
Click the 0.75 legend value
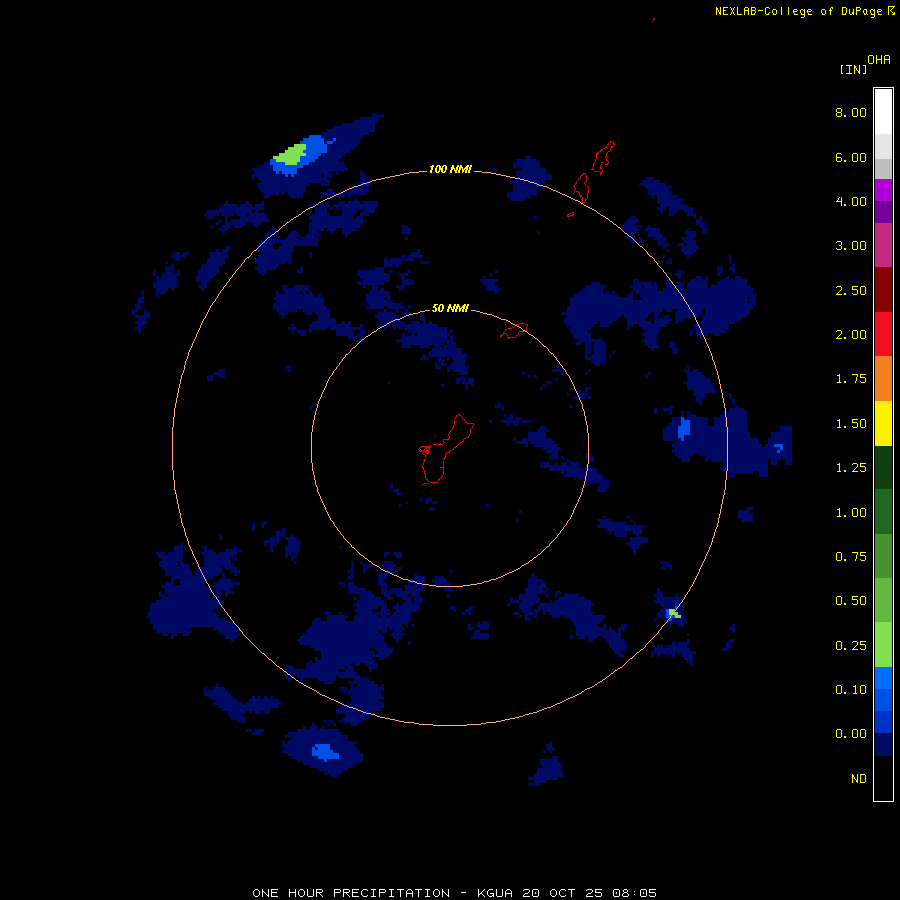851,557
